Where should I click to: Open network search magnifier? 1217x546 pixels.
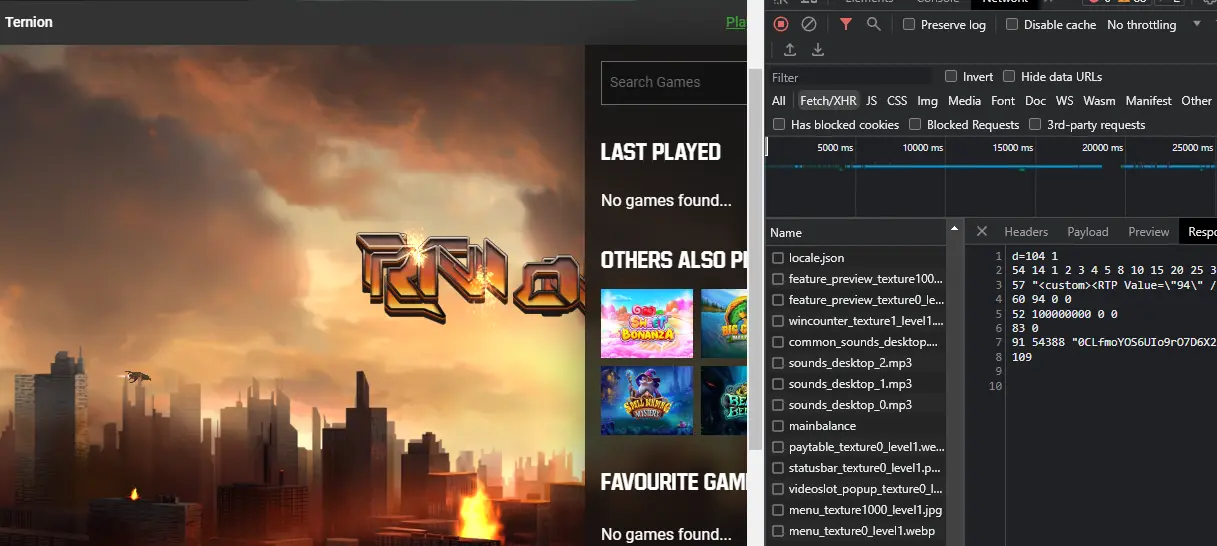point(874,24)
